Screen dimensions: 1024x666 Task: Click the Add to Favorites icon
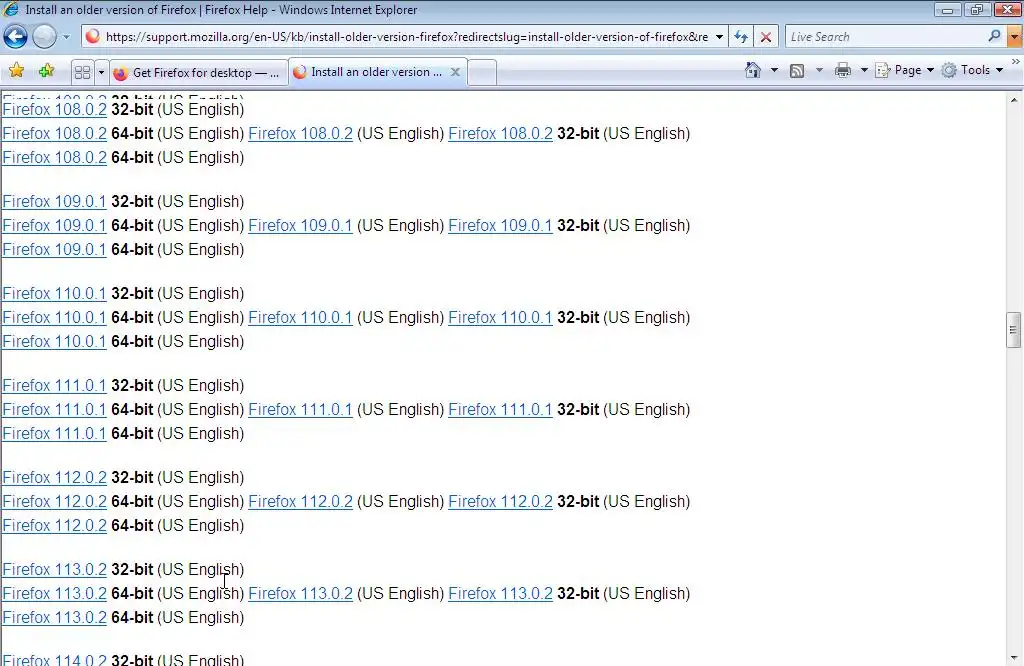[x=46, y=71]
